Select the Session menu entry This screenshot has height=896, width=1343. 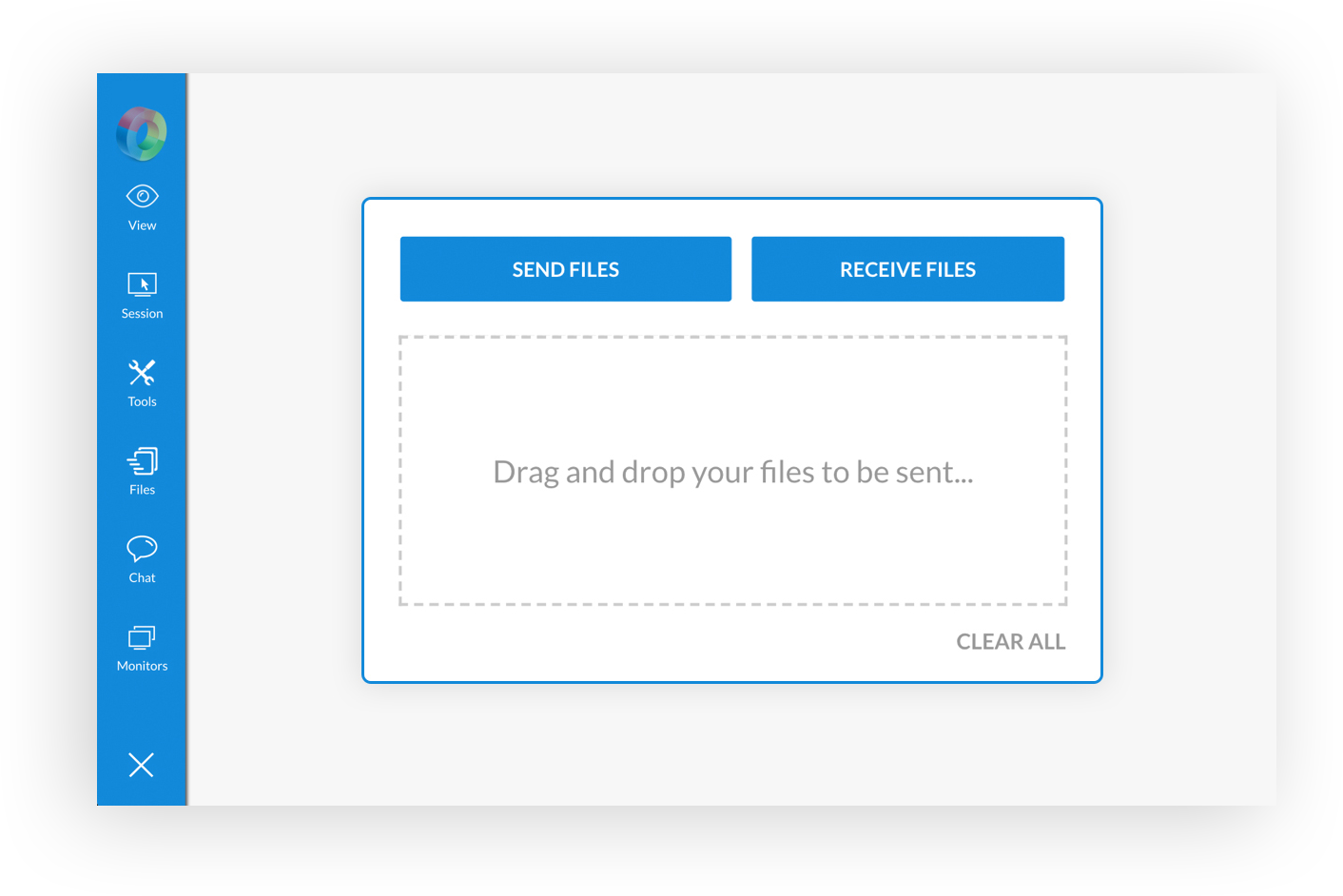tap(141, 313)
